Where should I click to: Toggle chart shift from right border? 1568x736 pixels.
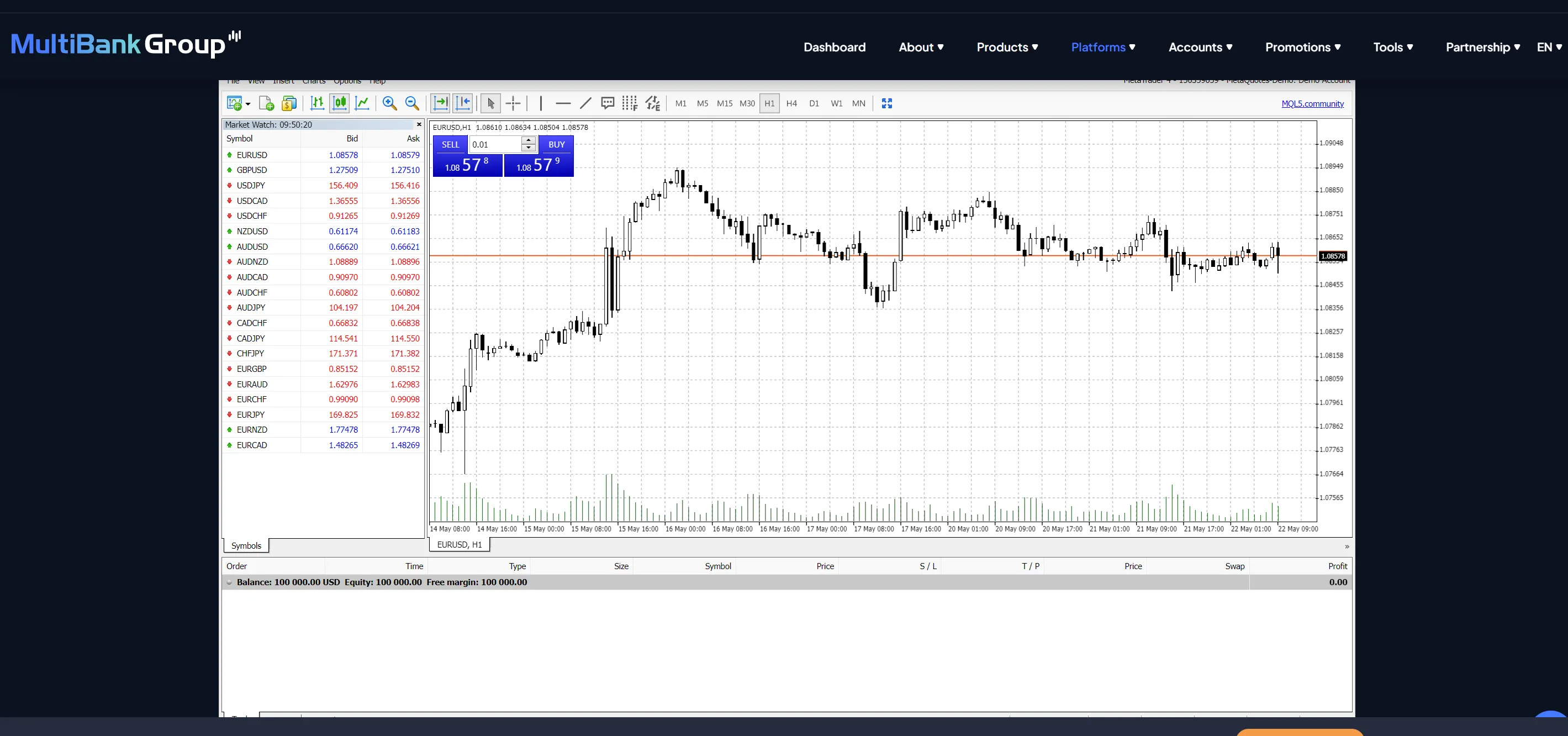(463, 103)
